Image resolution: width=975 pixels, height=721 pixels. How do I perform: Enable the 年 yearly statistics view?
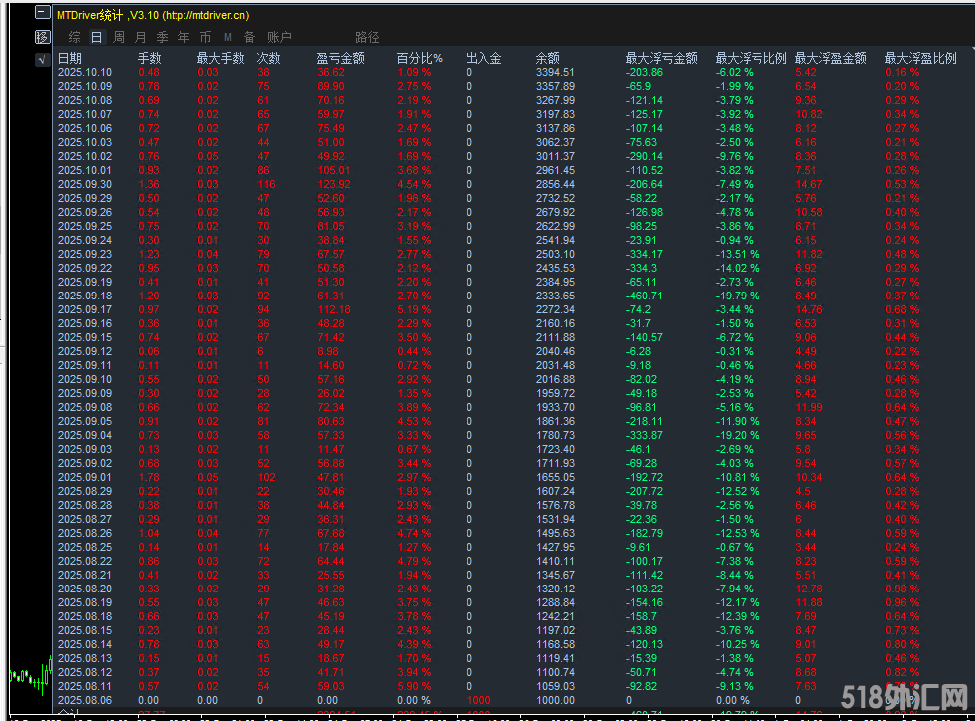pos(183,36)
